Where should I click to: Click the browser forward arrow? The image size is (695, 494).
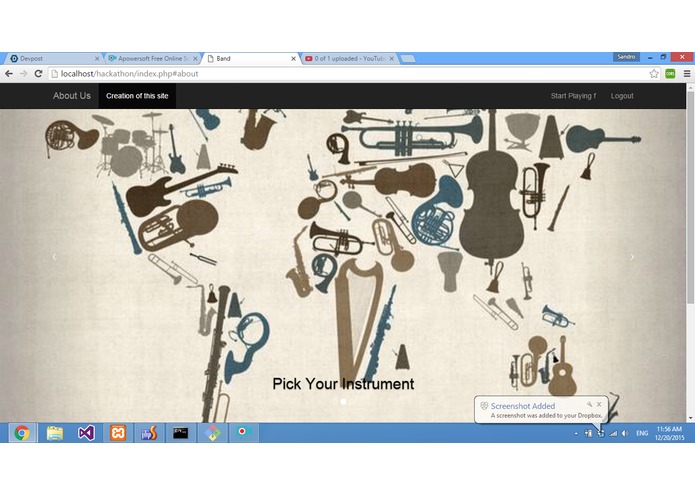pyautogui.click(x=23, y=74)
